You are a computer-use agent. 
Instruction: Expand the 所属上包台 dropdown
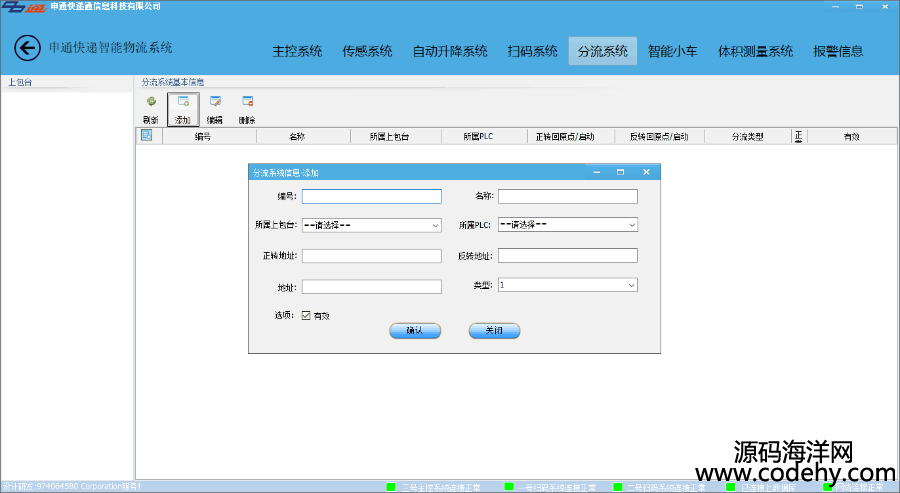pyautogui.click(x=435, y=226)
